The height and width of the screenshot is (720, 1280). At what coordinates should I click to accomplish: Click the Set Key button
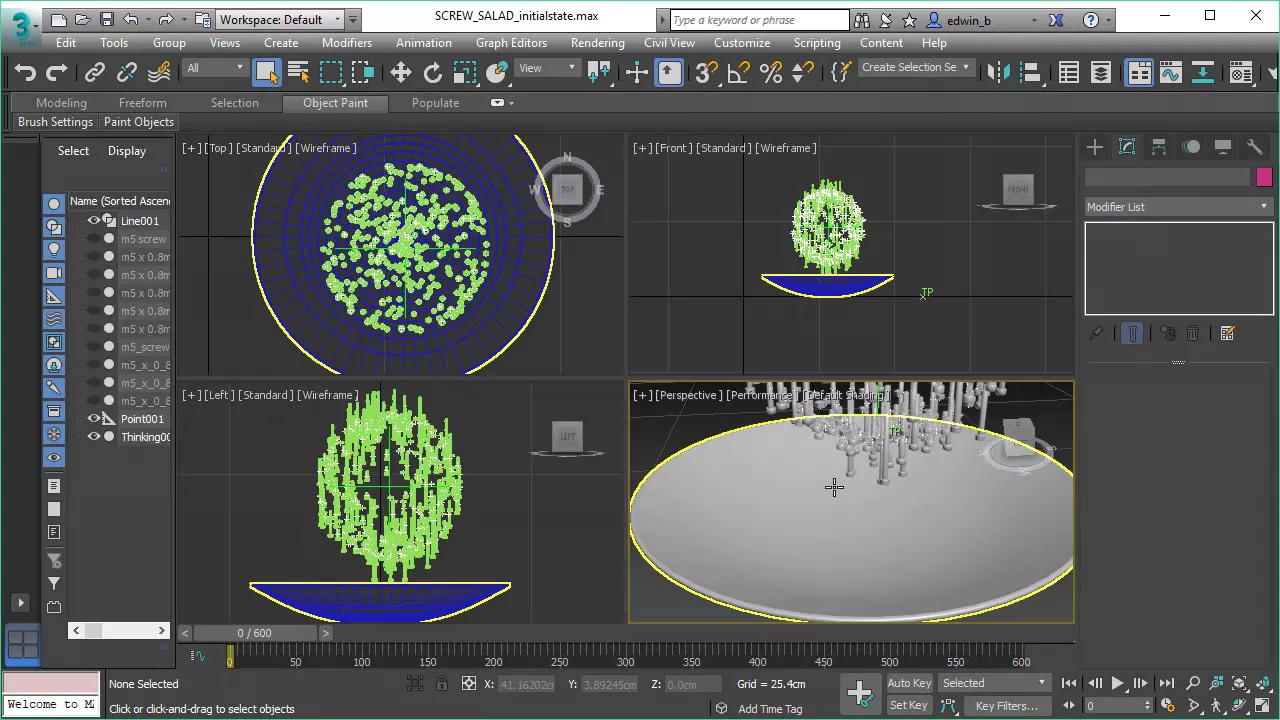coord(909,705)
